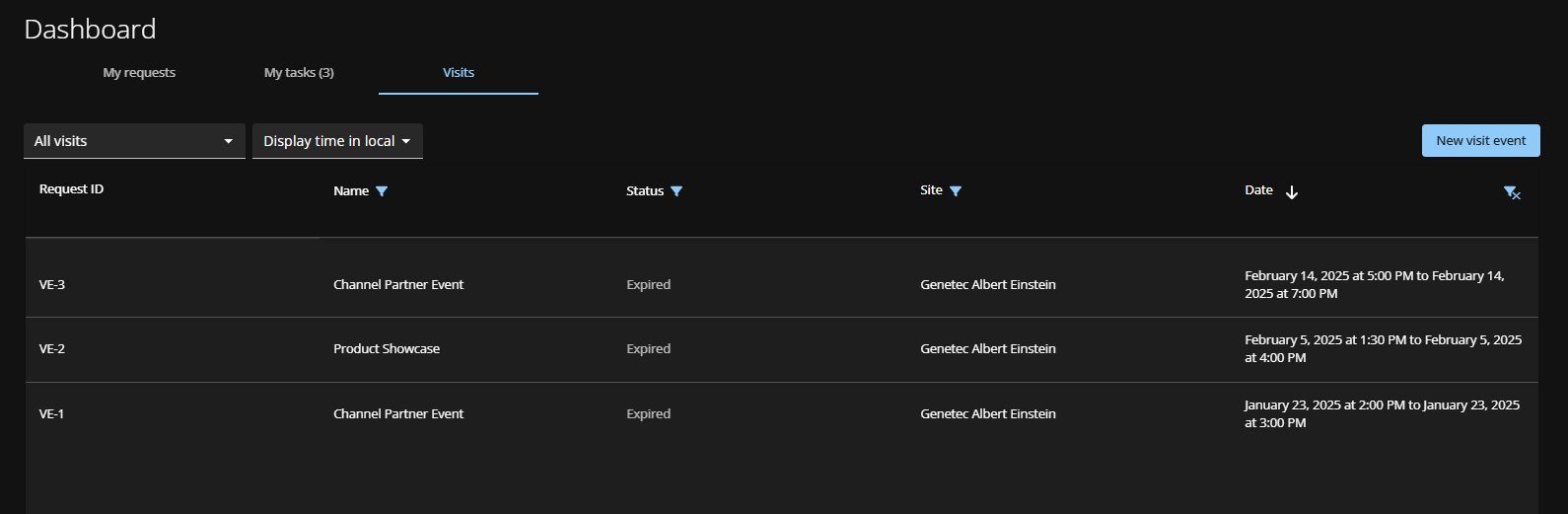Open visit request VE-2
1568x514 pixels.
coord(52,349)
